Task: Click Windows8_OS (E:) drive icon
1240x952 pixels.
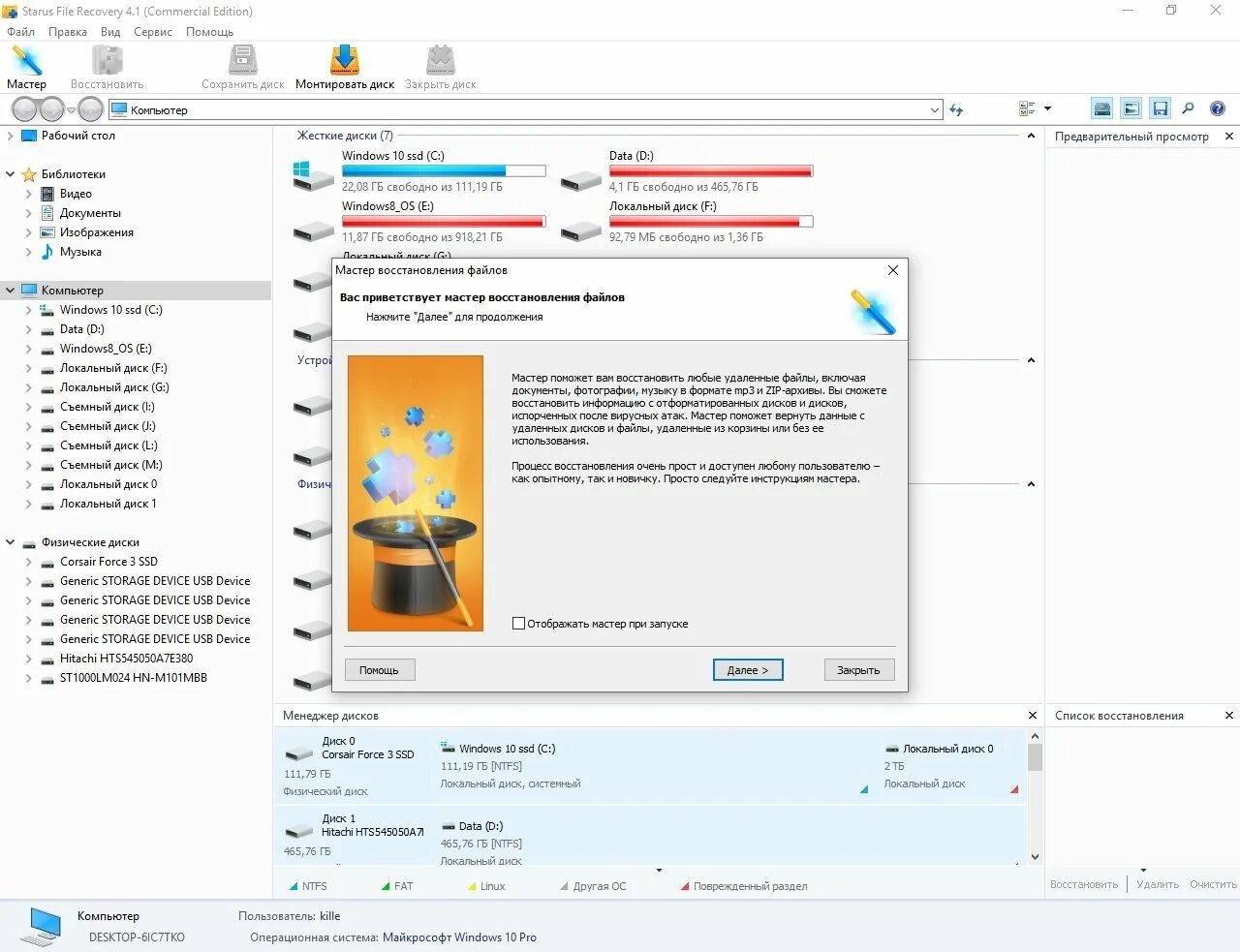Action: pyautogui.click(x=313, y=230)
